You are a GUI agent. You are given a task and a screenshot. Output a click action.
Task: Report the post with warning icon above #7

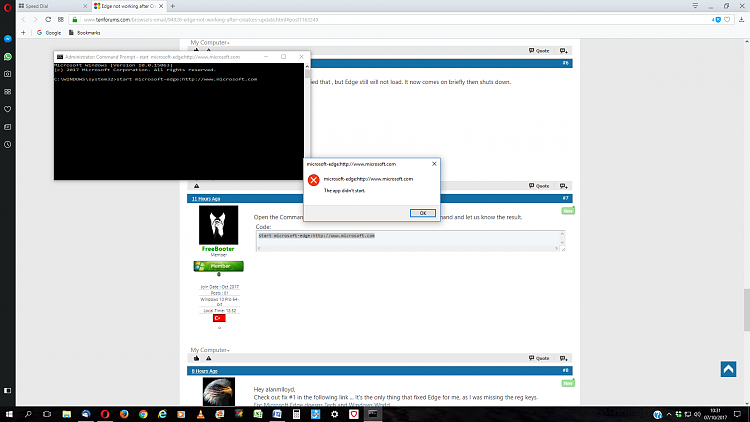tap(197, 186)
